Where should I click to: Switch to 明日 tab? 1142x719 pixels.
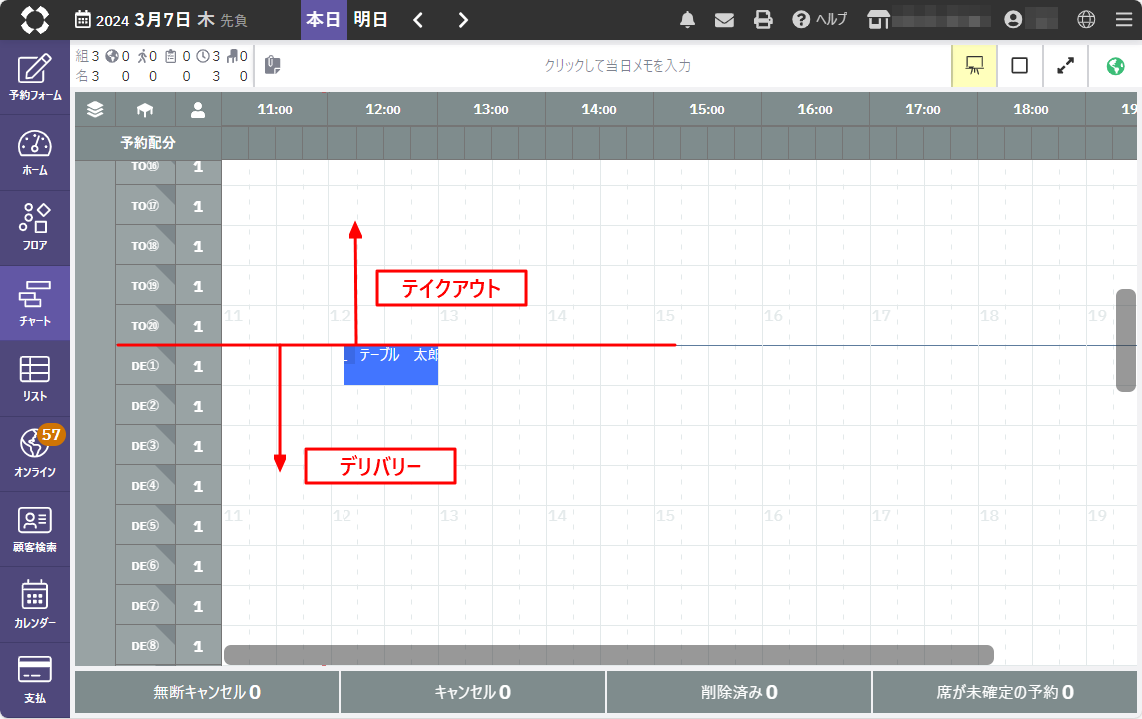click(x=370, y=20)
